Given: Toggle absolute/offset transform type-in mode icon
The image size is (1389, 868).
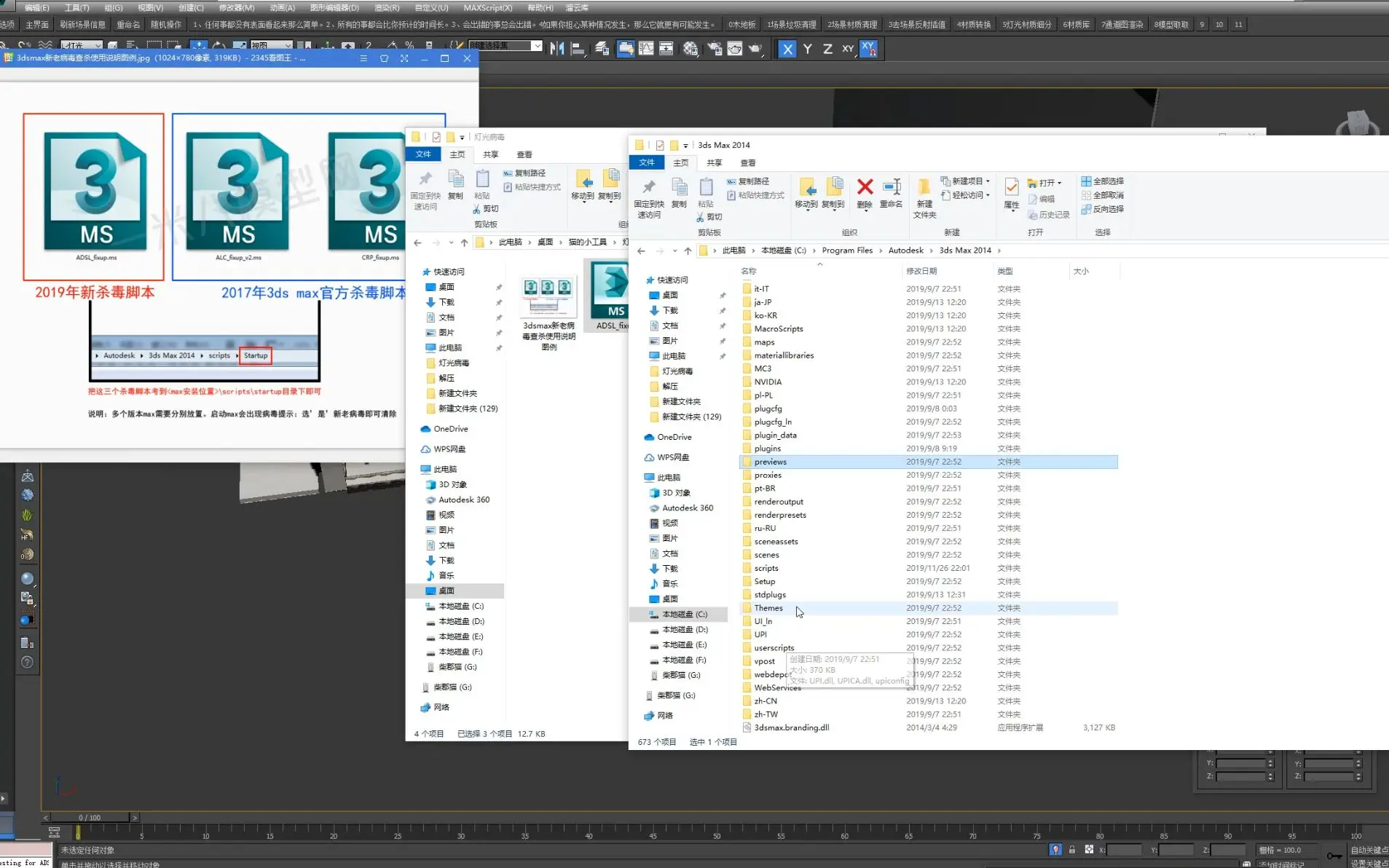Looking at the screenshot, I should 1089,850.
